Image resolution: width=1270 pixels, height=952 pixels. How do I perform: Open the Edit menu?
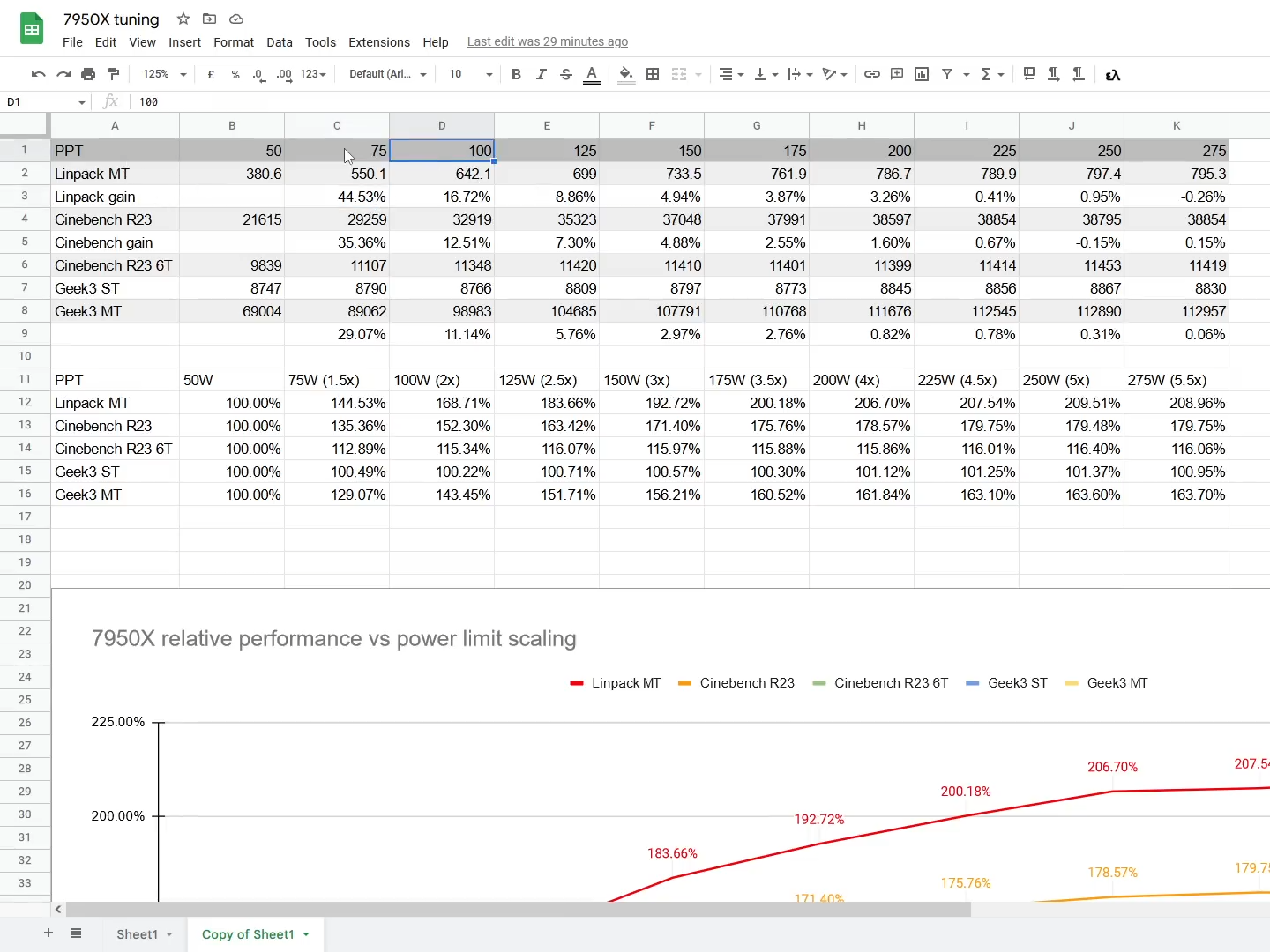106,42
